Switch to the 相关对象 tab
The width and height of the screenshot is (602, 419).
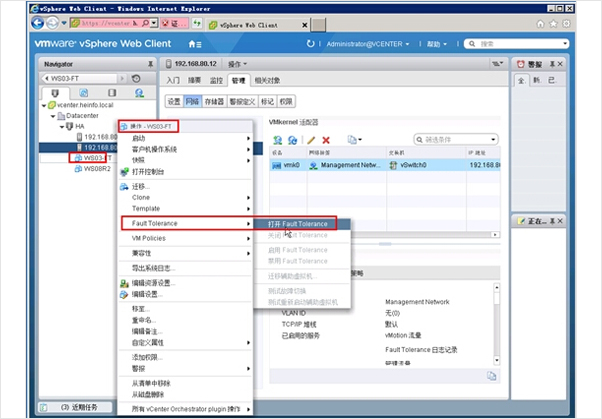(267, 80)
